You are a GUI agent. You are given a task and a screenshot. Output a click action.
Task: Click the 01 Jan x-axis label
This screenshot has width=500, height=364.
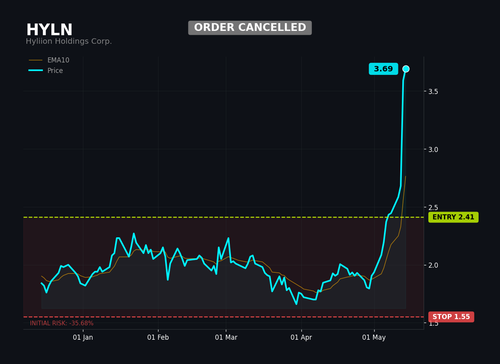coord(83,337)
